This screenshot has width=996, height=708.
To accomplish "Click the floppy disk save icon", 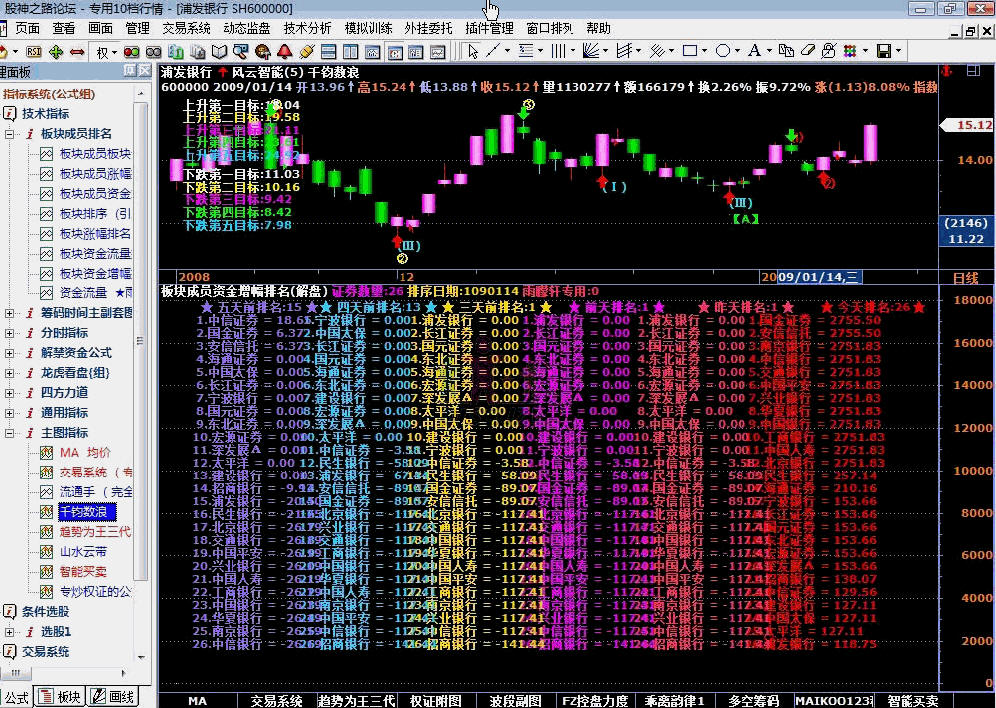I will point(884,51).
